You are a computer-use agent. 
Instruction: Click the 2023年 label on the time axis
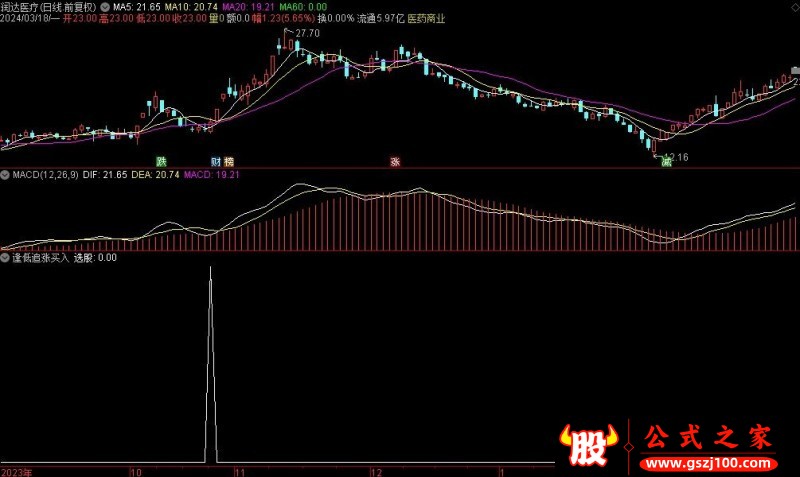[x=17, y=470]
